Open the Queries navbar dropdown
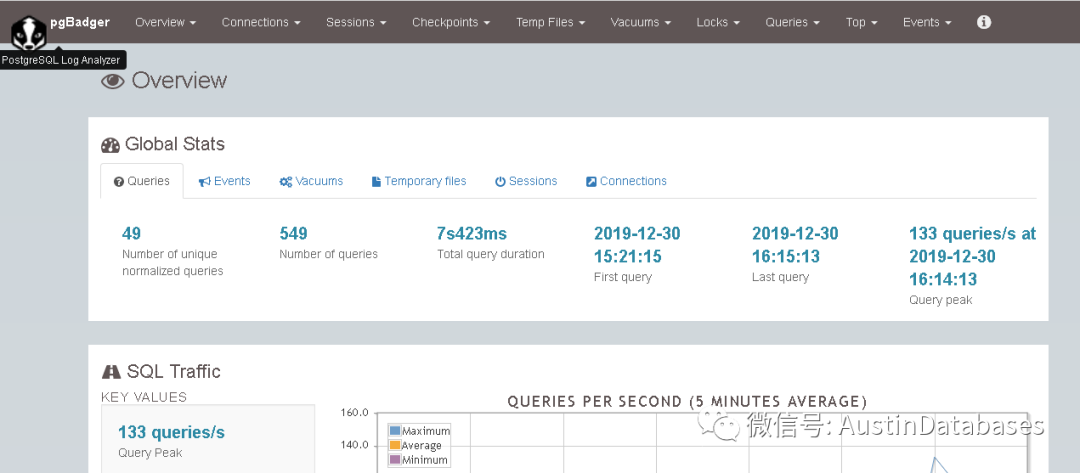Viewport: 1080px width, 473px height. 793,22
